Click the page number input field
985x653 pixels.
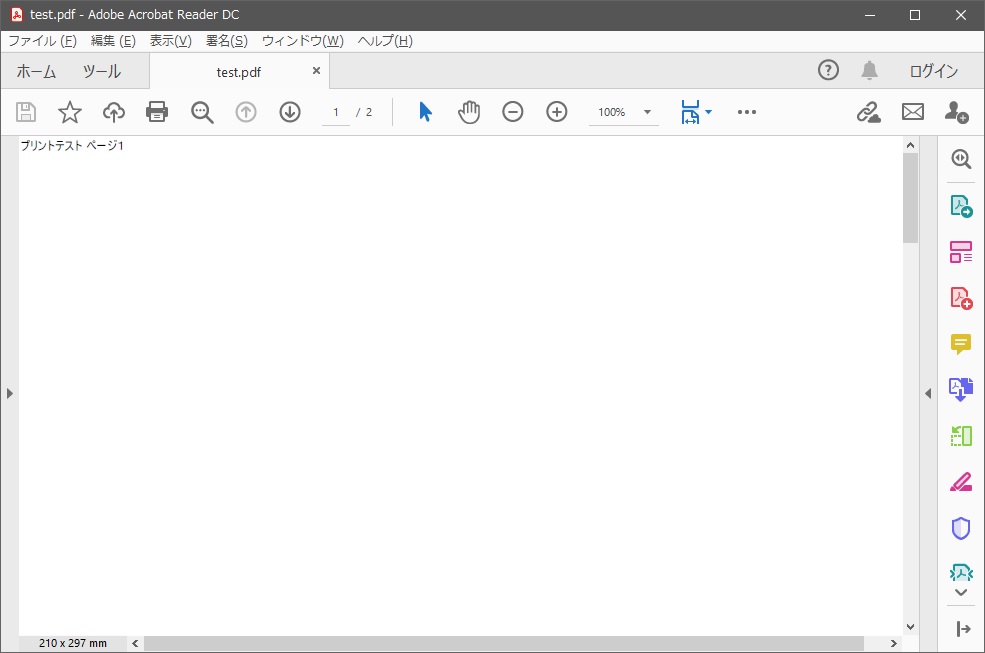point(335,112)
